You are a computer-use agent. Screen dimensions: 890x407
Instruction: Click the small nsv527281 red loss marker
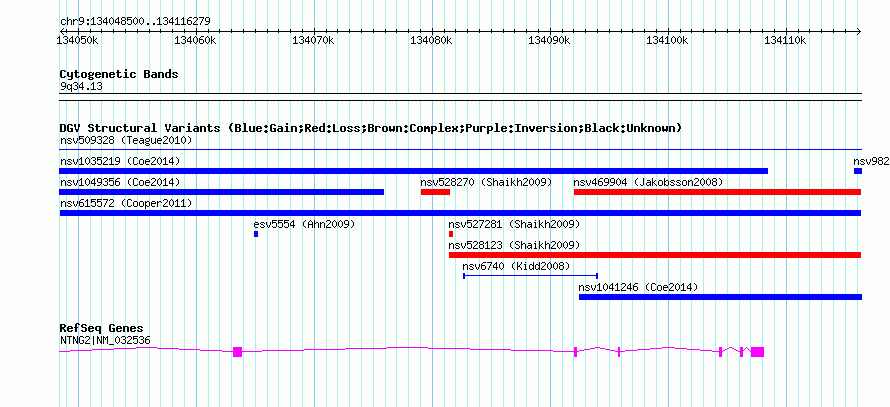pos(451,234)
